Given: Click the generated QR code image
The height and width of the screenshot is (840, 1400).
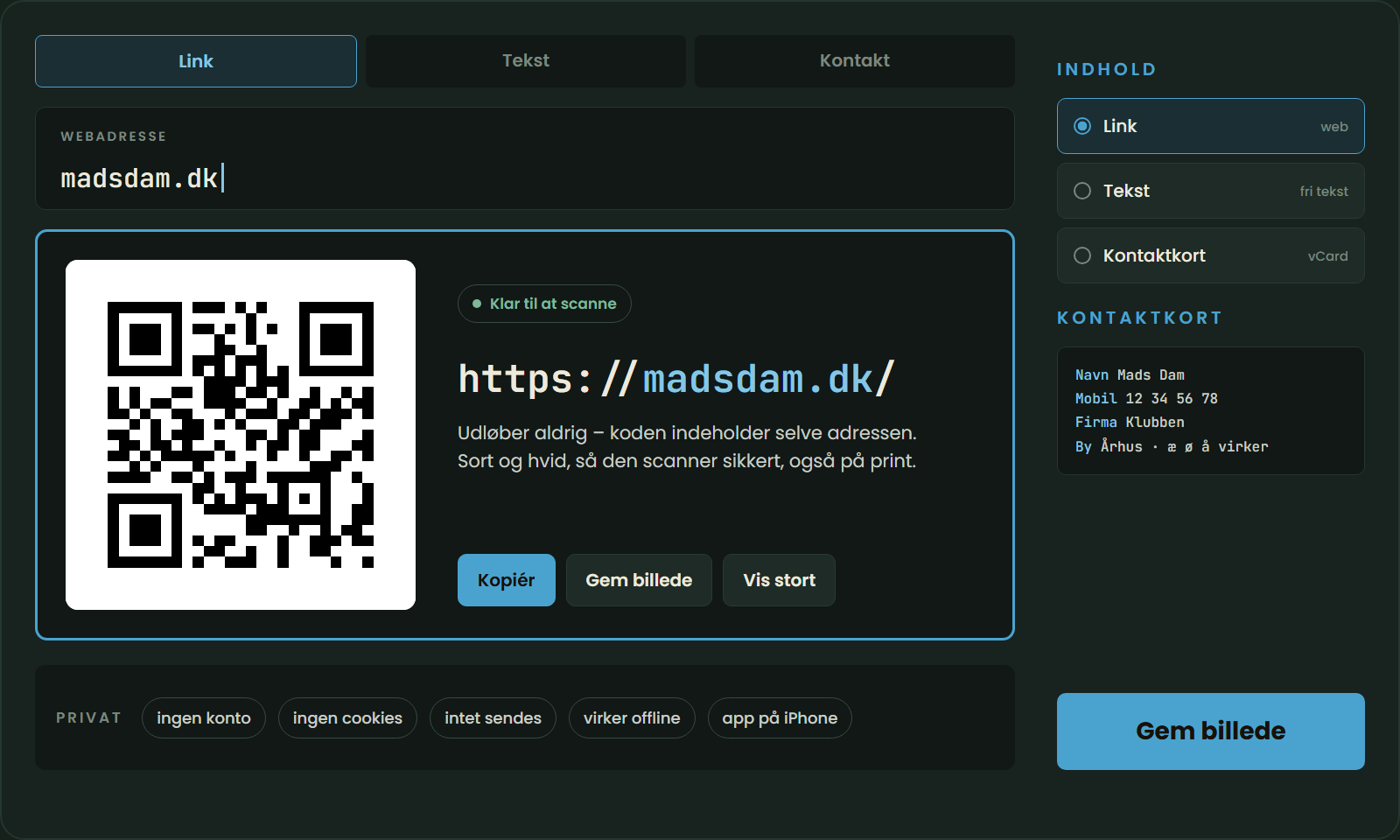Looking at the screenshot, I should pyautogui.click(x=241, y=435).
